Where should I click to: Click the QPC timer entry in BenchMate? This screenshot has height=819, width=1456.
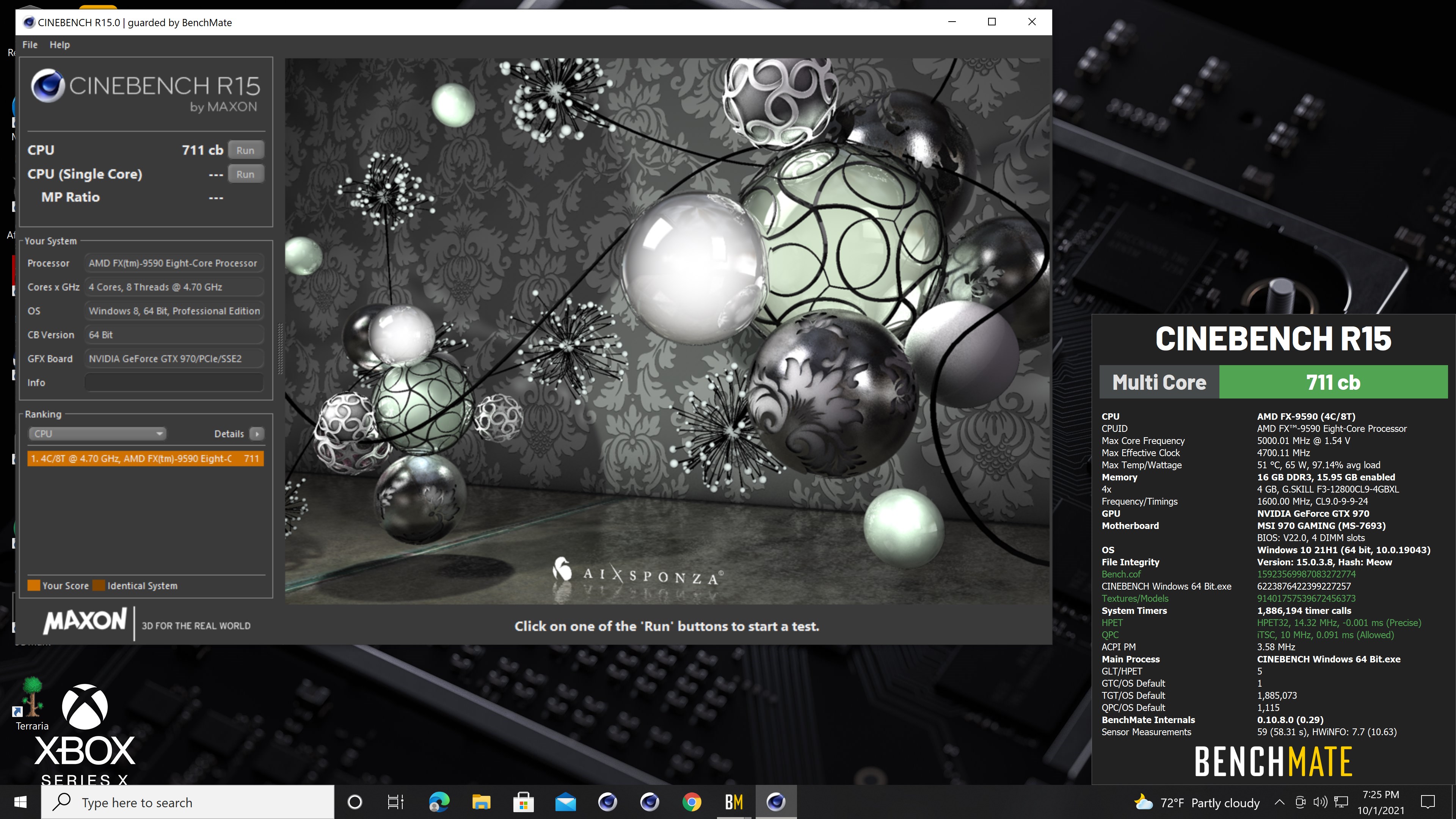click(x=1109, y=635)
